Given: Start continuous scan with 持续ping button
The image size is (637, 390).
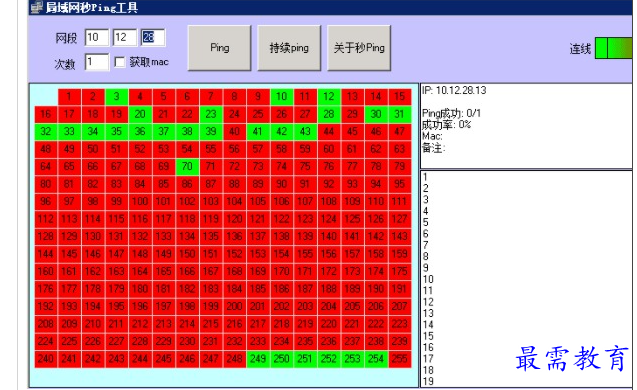Looking at the screenshot, I should tap(289, 48).
